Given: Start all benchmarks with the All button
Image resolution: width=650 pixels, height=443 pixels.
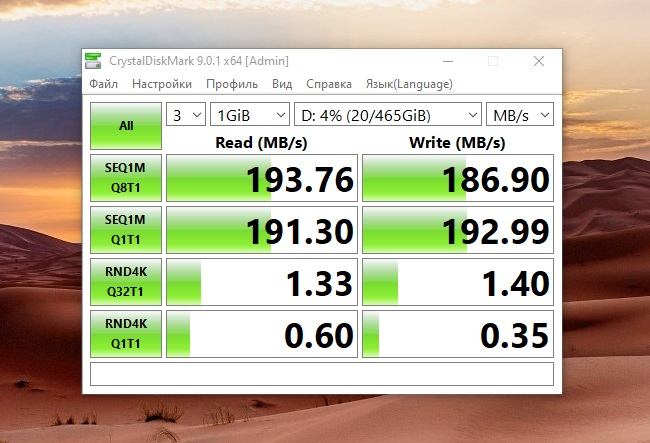Looking at the screenshot, I should [x=126, y=126].
